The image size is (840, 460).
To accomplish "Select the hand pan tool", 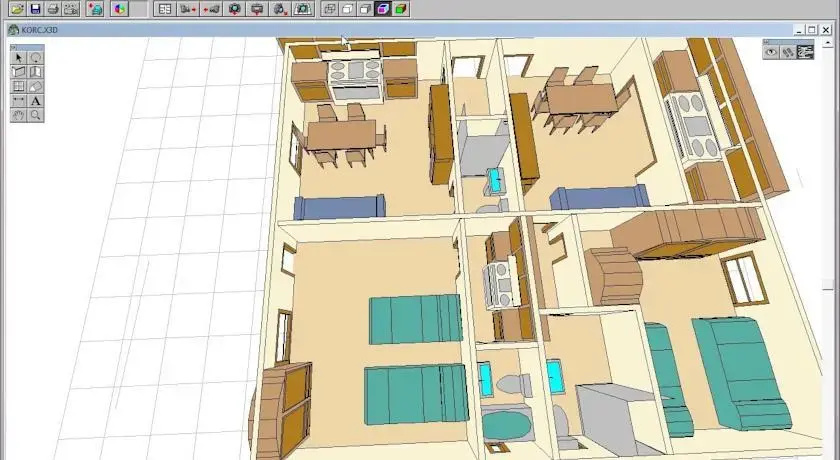I will point(19,115).
